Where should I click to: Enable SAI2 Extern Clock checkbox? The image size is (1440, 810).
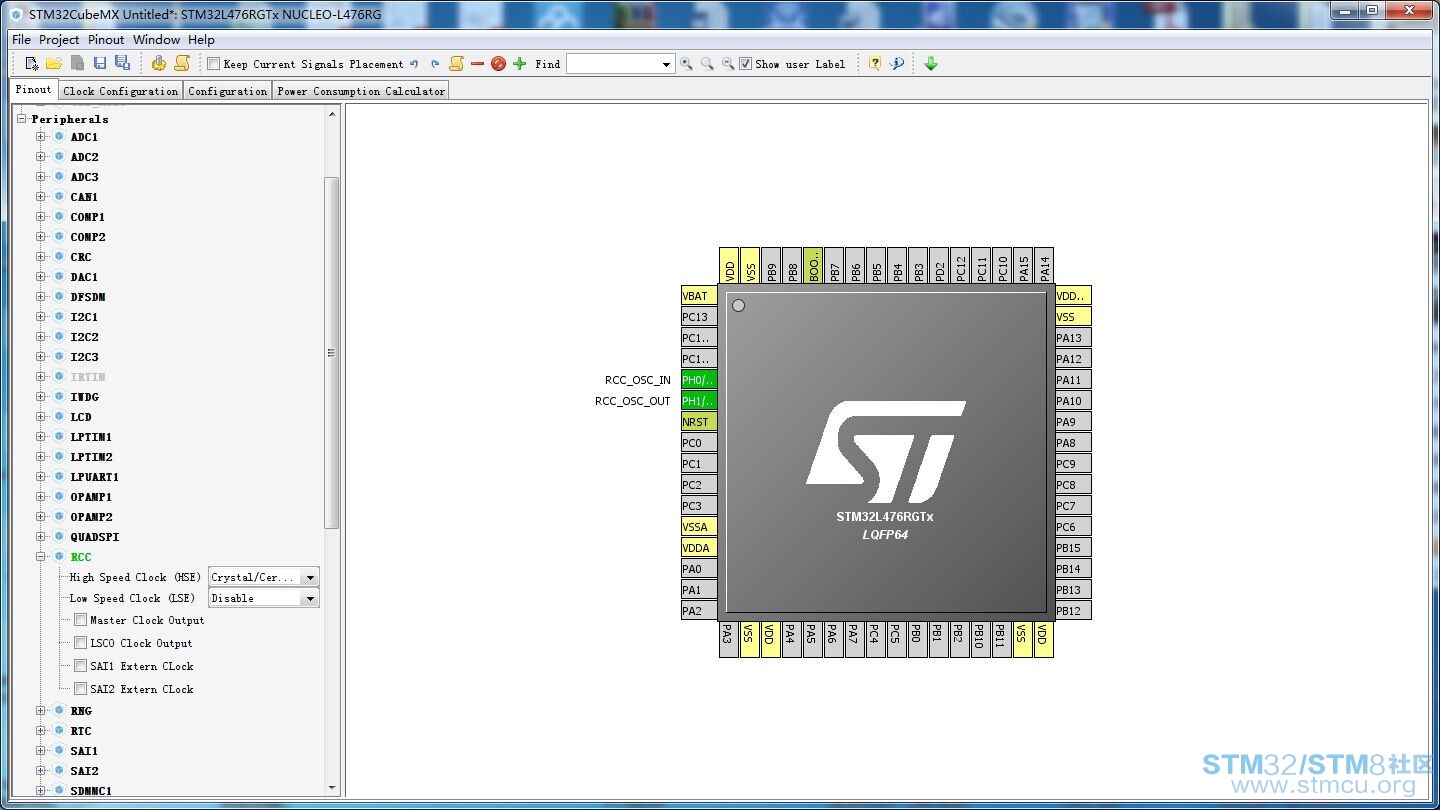coord(80,689)
